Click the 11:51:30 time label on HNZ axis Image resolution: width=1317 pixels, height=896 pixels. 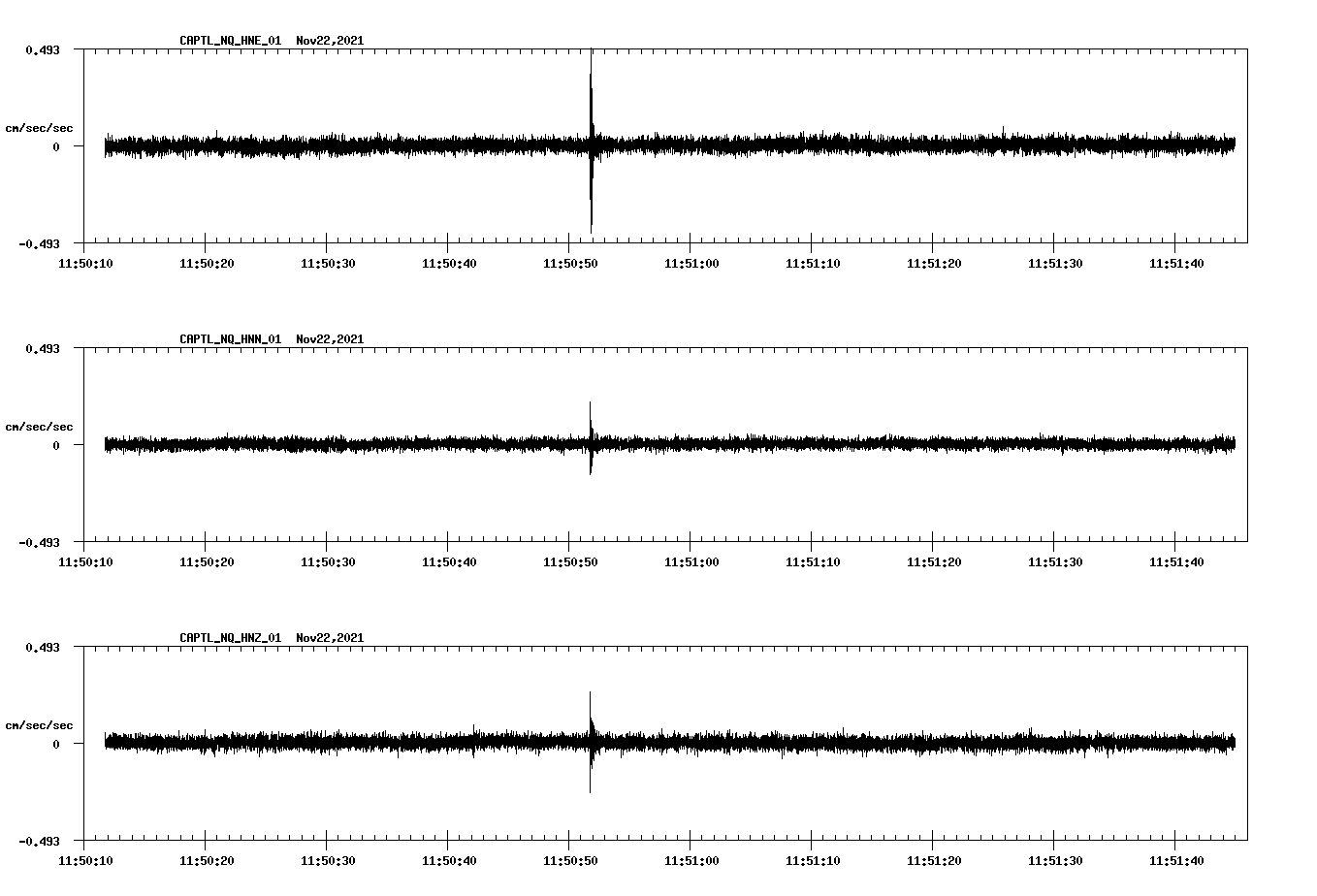(1053, 860)
